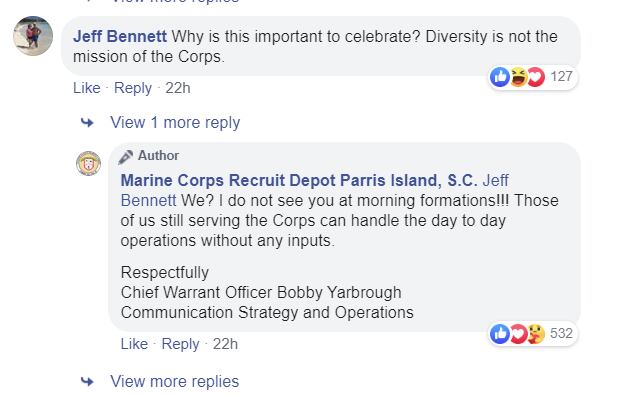
Task: Click the pencil Author badge icon
Action: click(126, 157)
